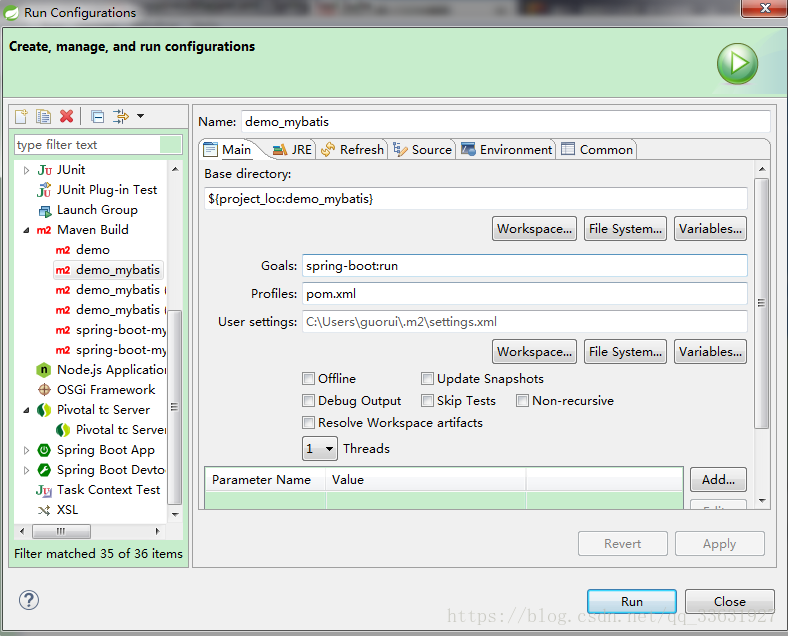788x636 pixels.
Task: Click into the Base directory field
Action: tap(476, 198)
